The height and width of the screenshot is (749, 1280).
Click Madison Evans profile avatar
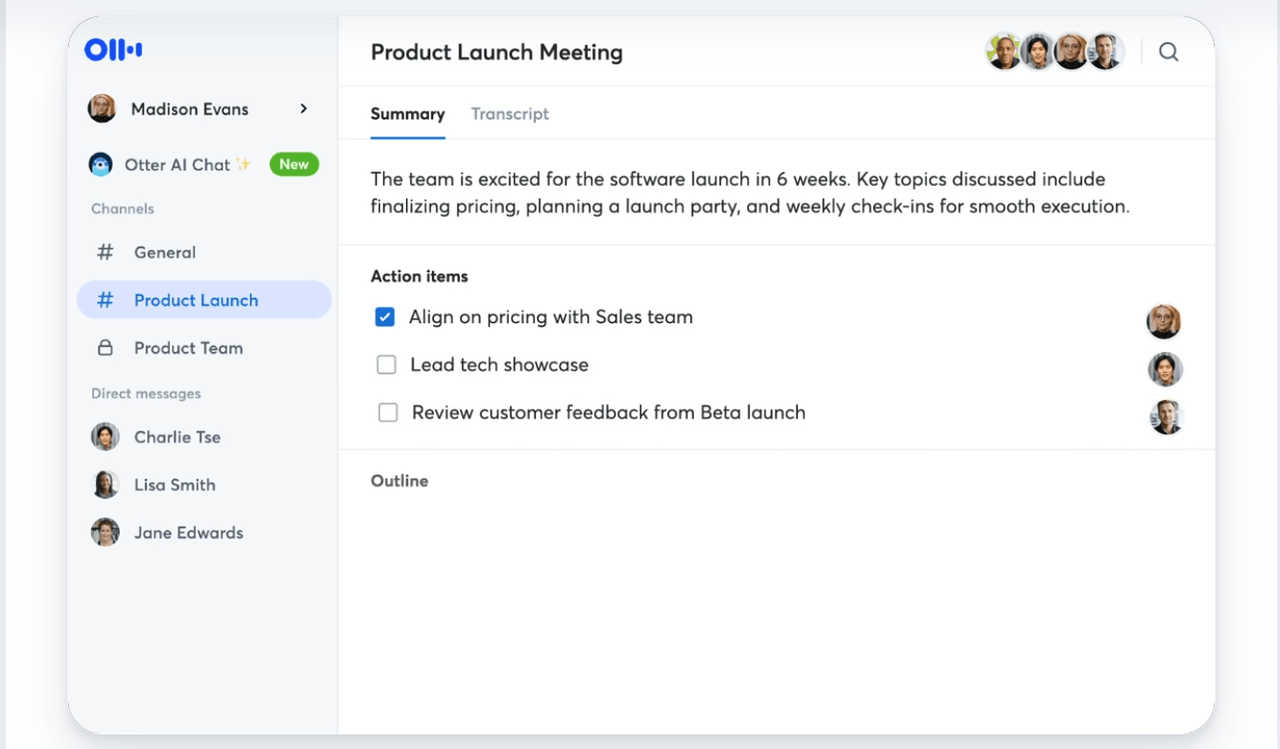101,108
